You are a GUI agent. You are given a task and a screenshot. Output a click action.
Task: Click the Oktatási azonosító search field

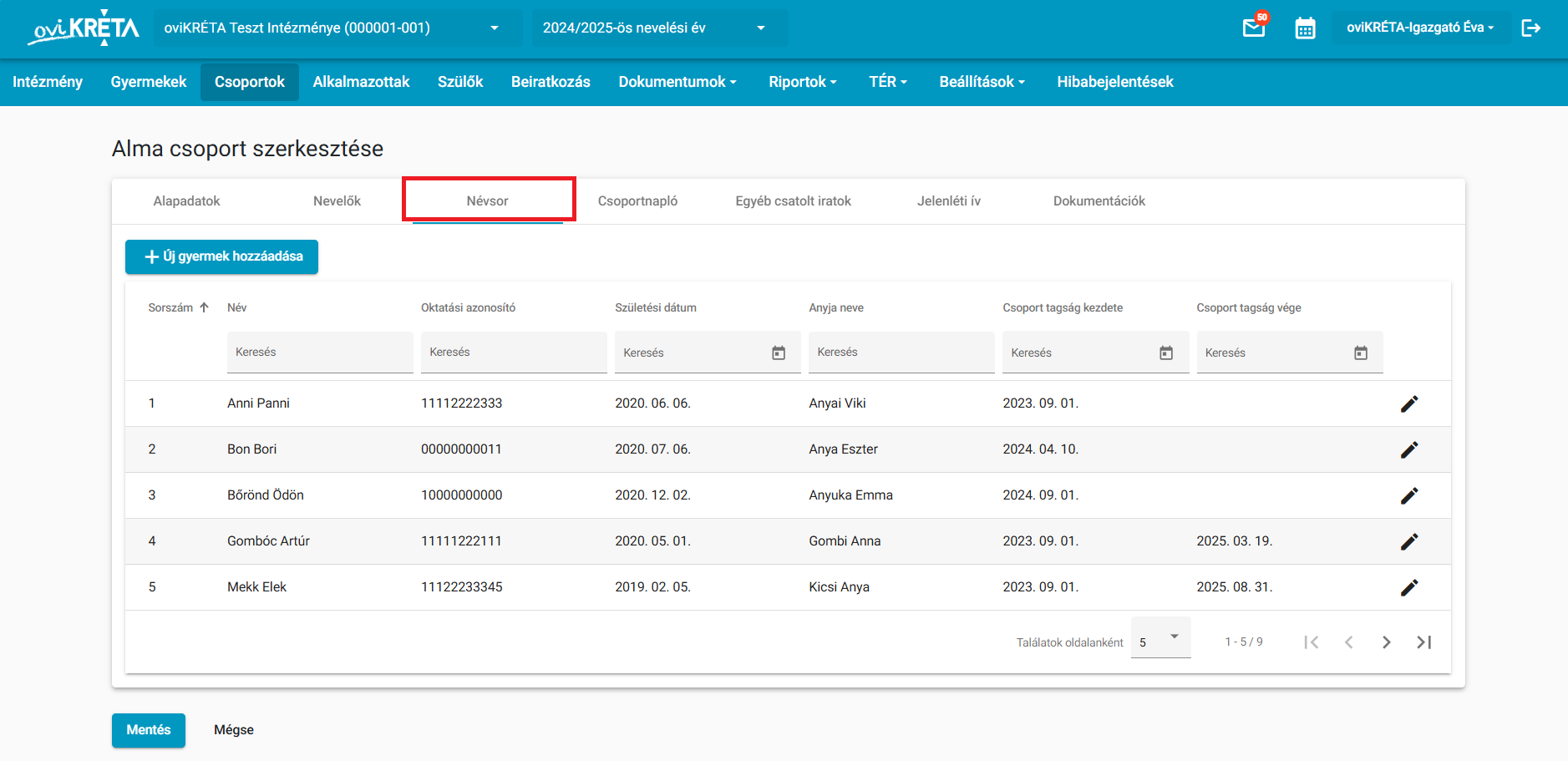tap(514, 353)
